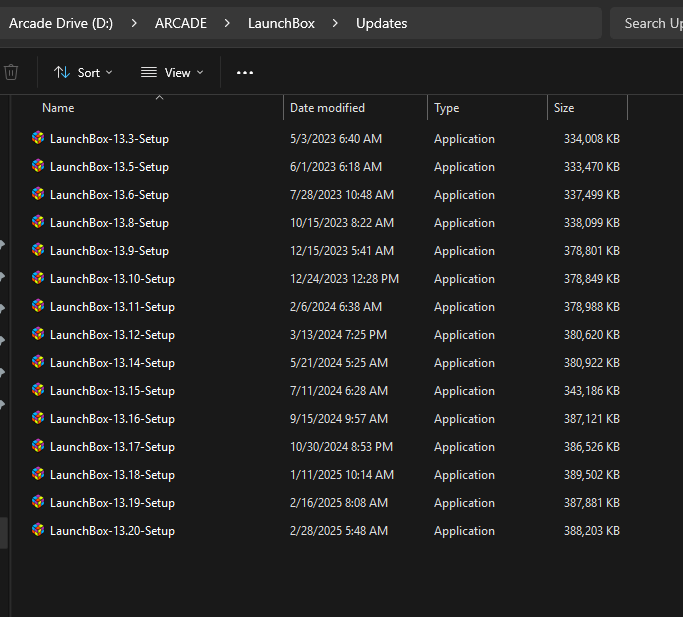The width and height of the screenshot is (683, 617).
Task: Click size value 389,502 KB
Action: pyautogui.click(x=592, y=475)
